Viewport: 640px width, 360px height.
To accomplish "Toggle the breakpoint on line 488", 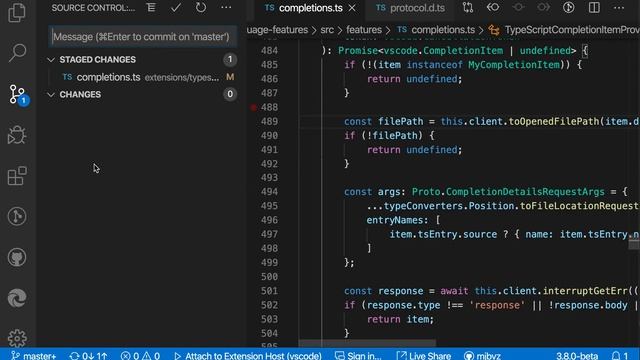I will (x=253, y=107).
